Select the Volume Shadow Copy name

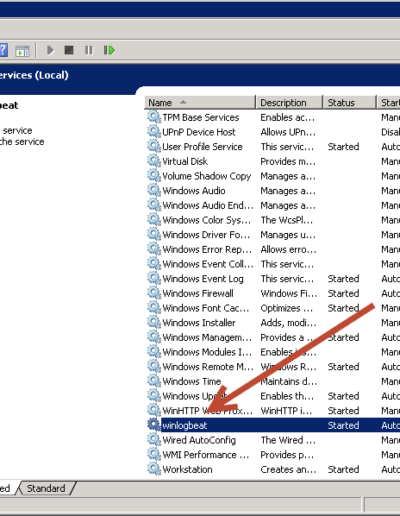click(207, 176)
